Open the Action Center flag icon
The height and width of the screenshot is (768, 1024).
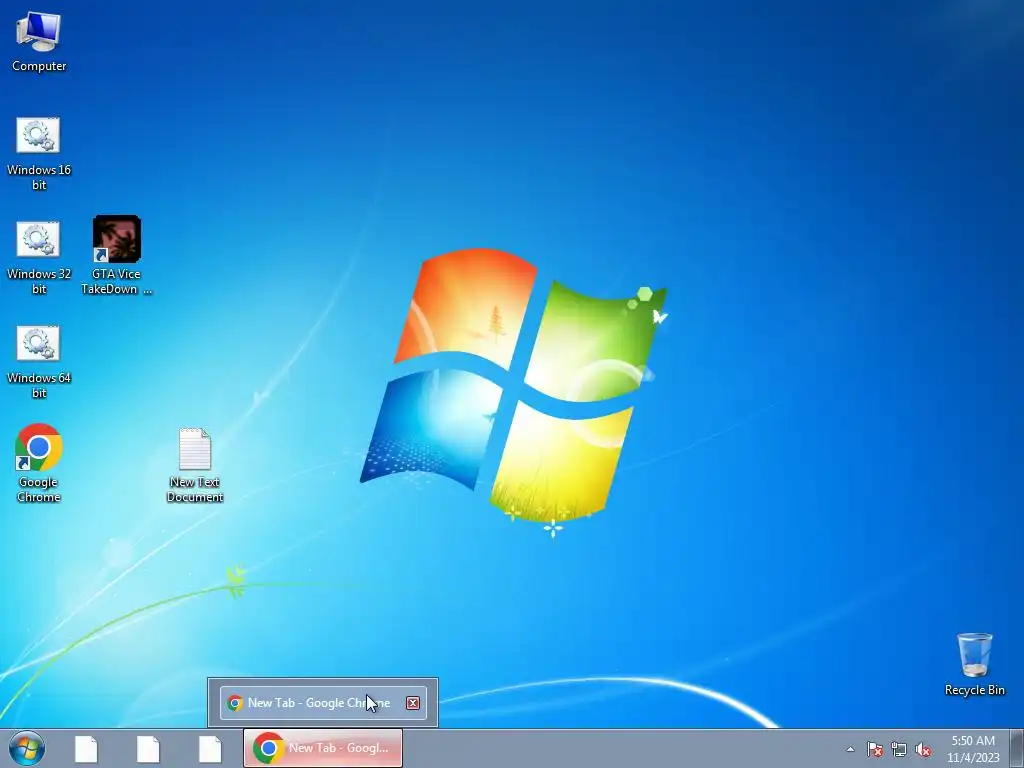(x=874, y=749)
